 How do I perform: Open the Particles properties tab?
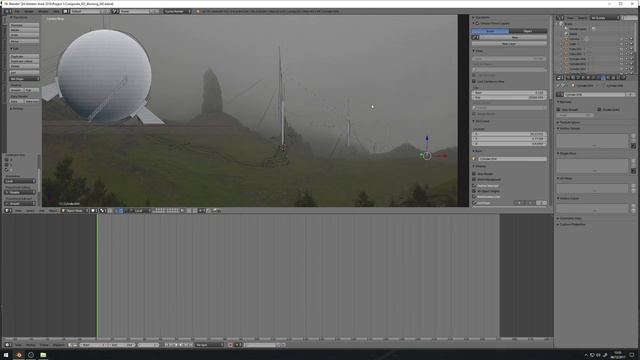pyautogui.click(x=618, y=77)
